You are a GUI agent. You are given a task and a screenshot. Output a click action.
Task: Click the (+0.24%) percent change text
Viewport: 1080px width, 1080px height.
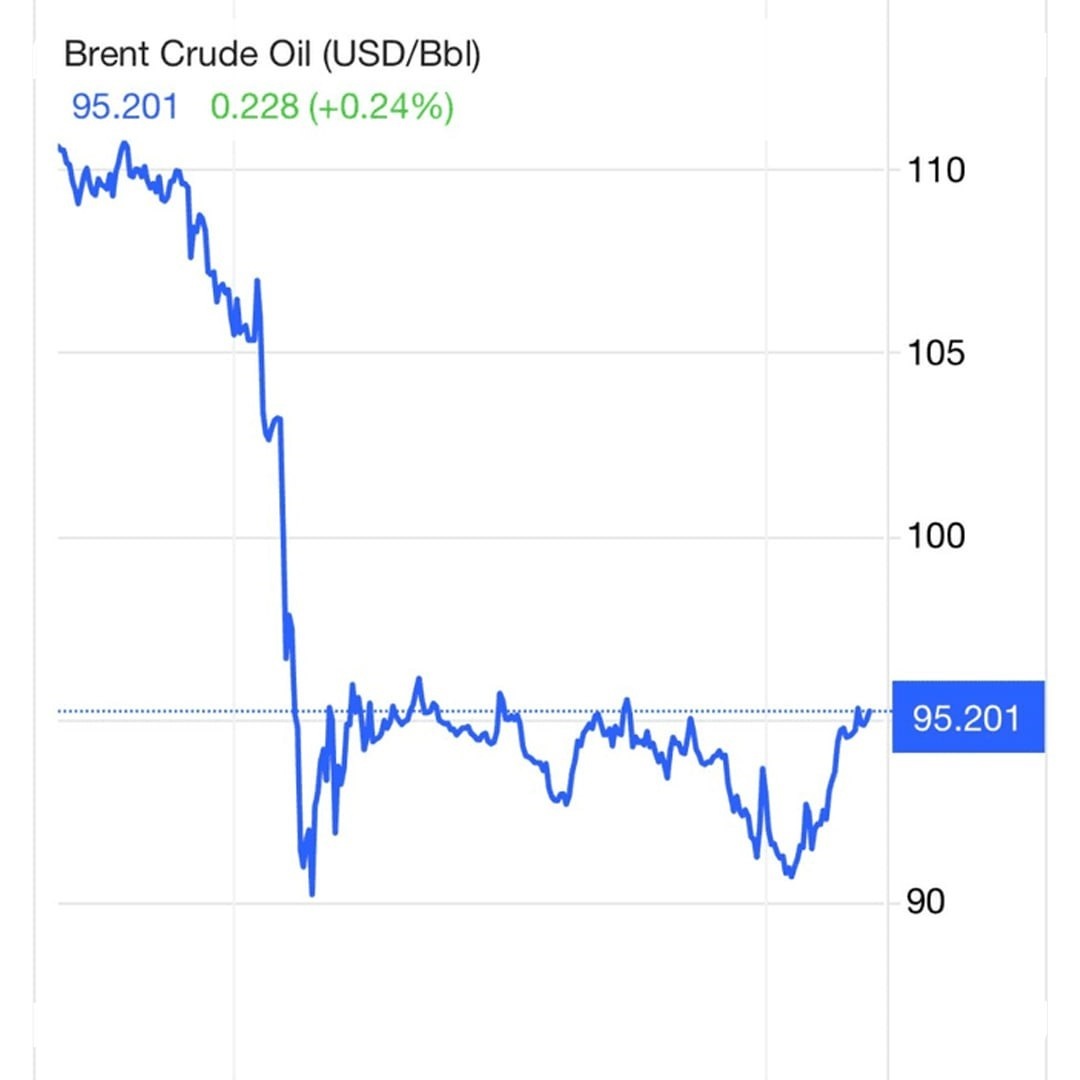380,106
